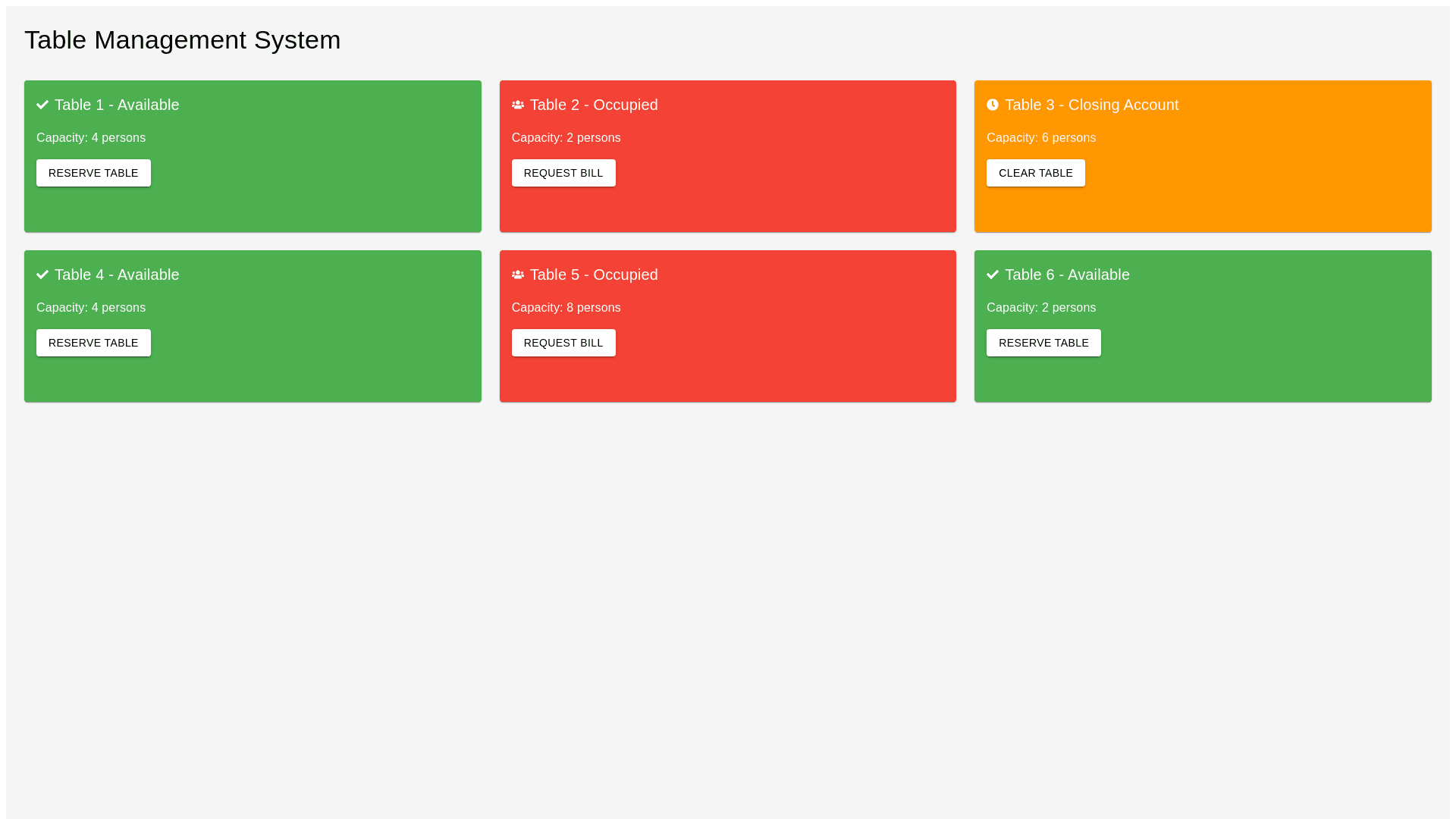Request the bill for Table 2
The image size is (1456, 819).
pos(563,173)
